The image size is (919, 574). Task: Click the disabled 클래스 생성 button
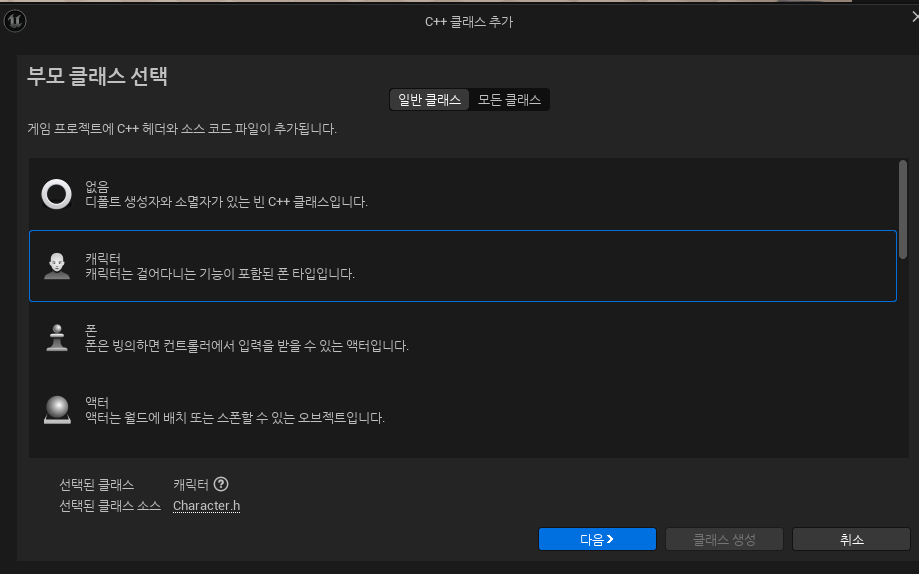click(x=724, y=539)
